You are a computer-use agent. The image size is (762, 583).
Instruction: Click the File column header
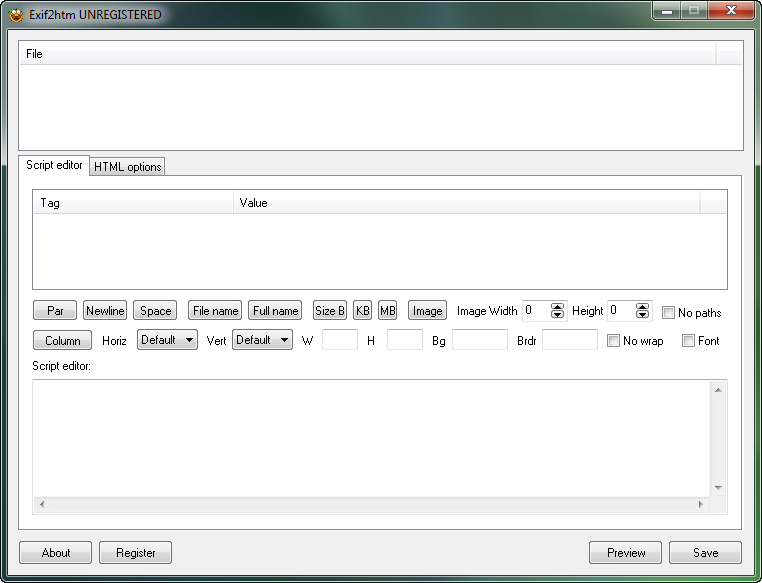367,53
